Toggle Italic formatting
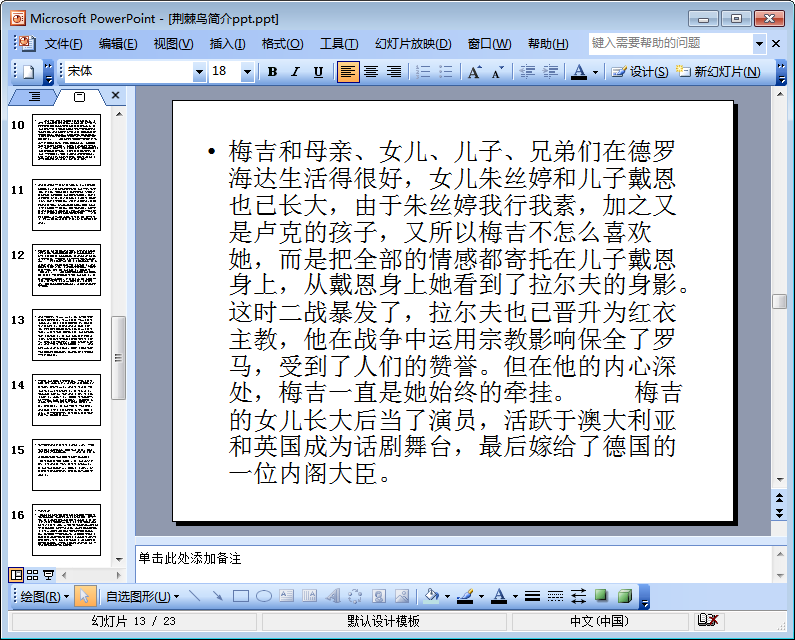This screenshot has width=795, height=640. coord(295,72)
